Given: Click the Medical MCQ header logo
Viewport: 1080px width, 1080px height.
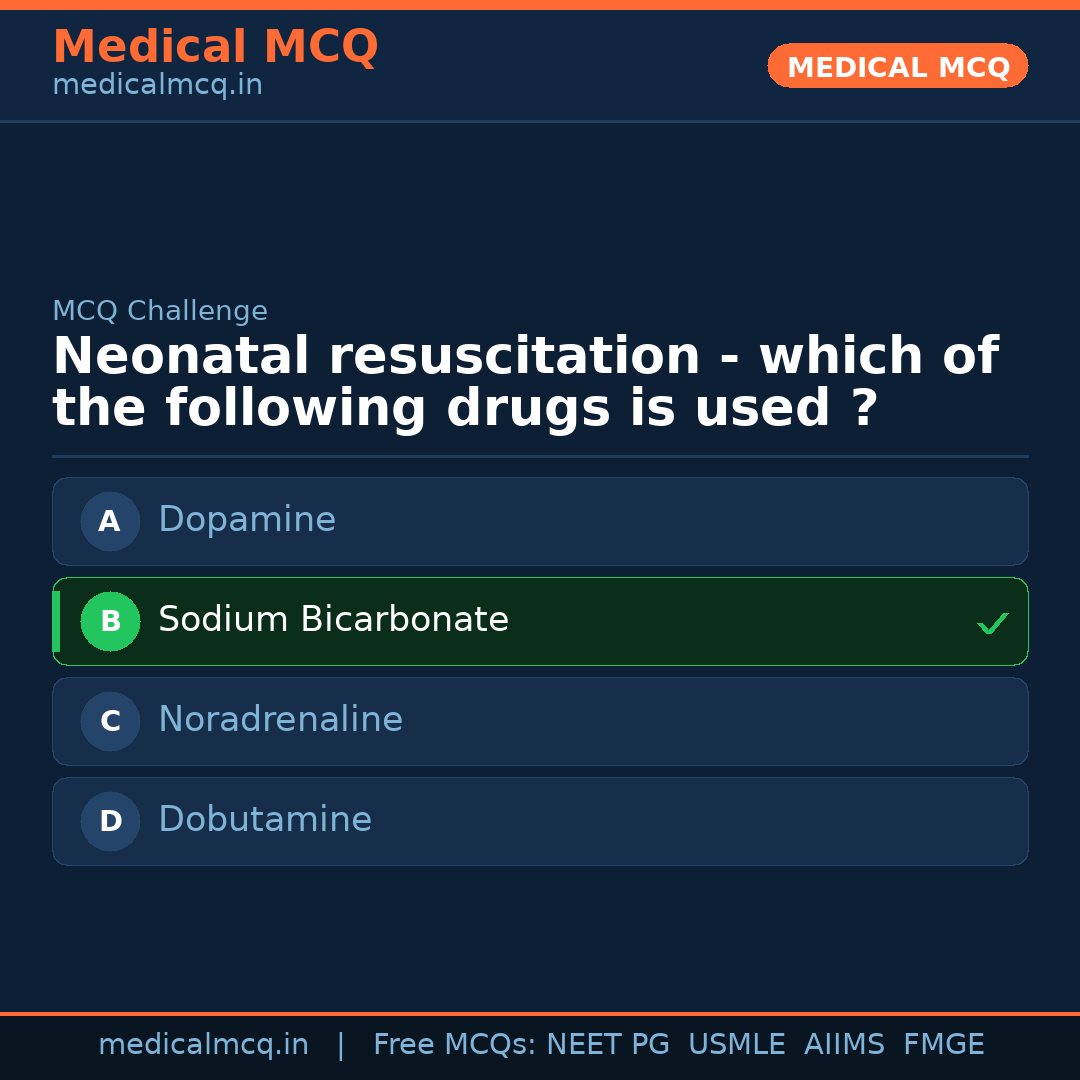Looking at the screenshot, I should (x=215, y=46).
